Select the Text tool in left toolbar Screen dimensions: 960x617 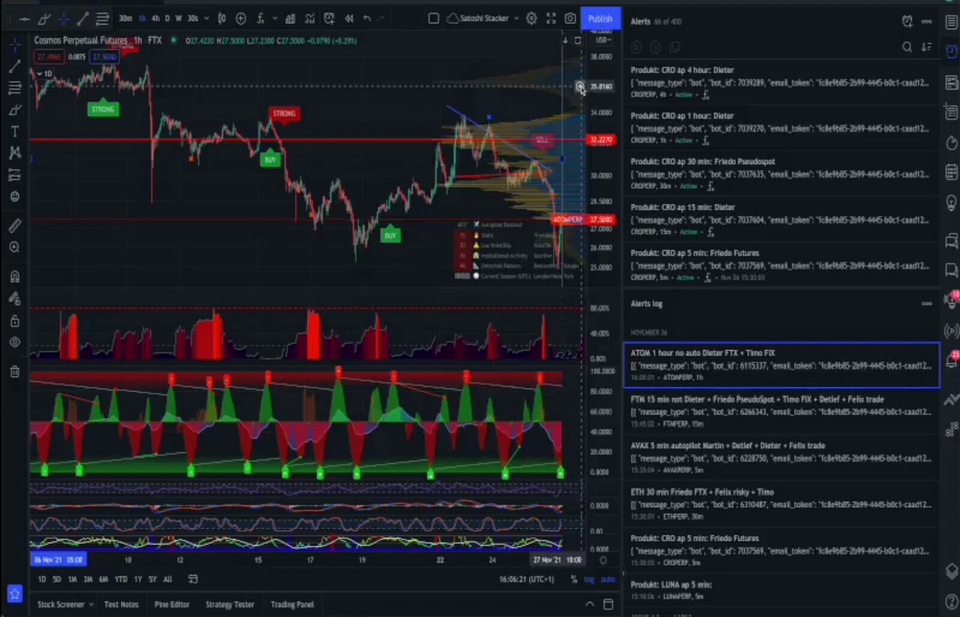point(15,132)
